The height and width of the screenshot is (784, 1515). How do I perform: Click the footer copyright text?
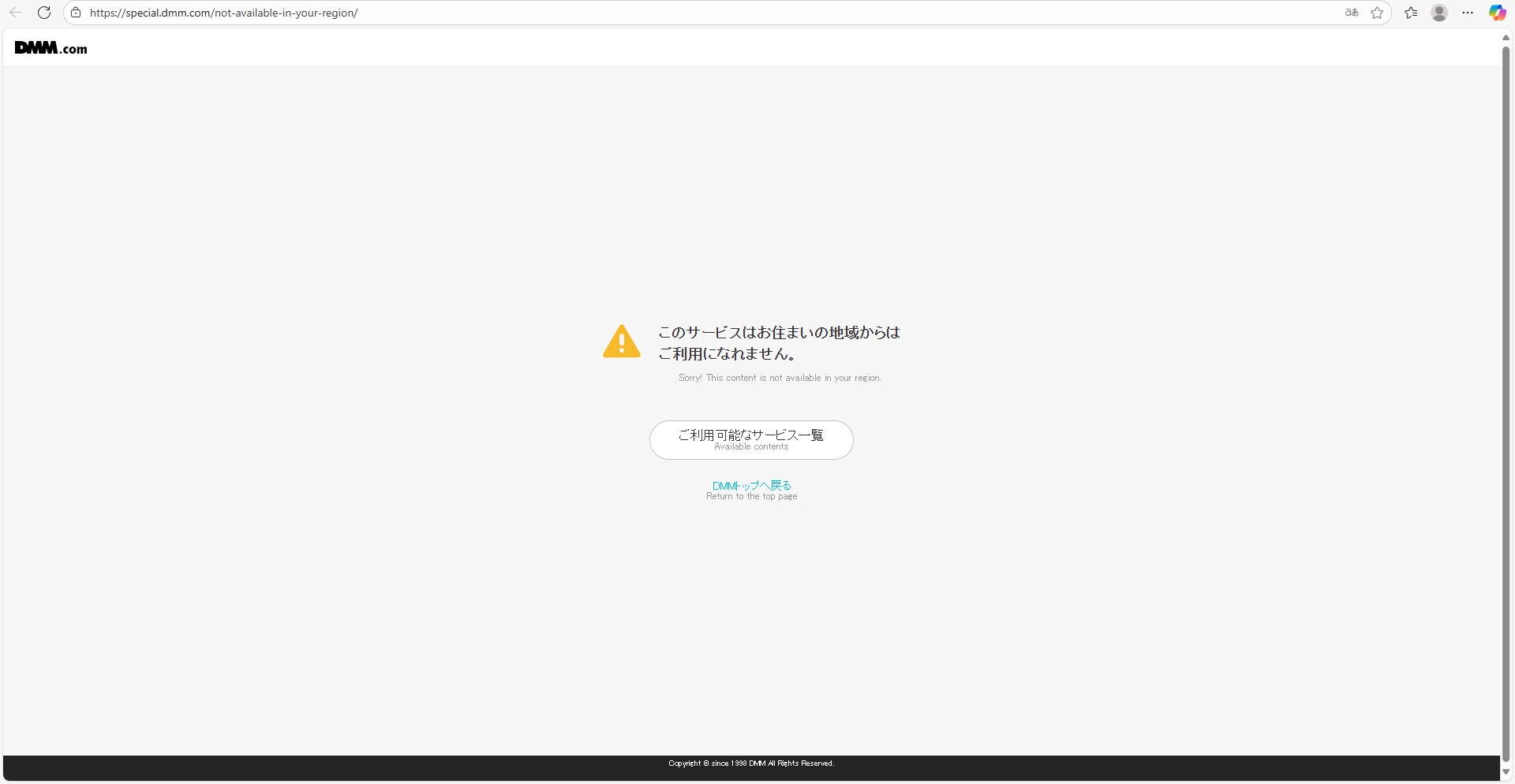(751, 763)
